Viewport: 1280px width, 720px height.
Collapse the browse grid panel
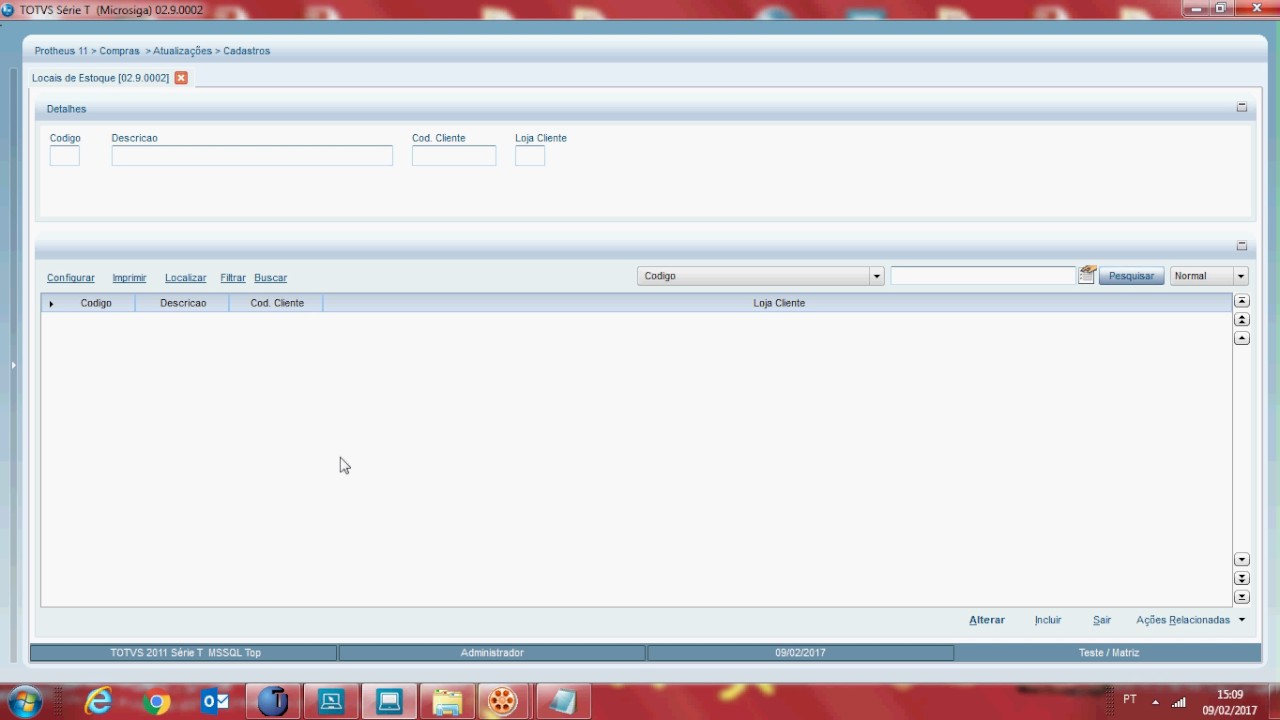click(1242, 246)
